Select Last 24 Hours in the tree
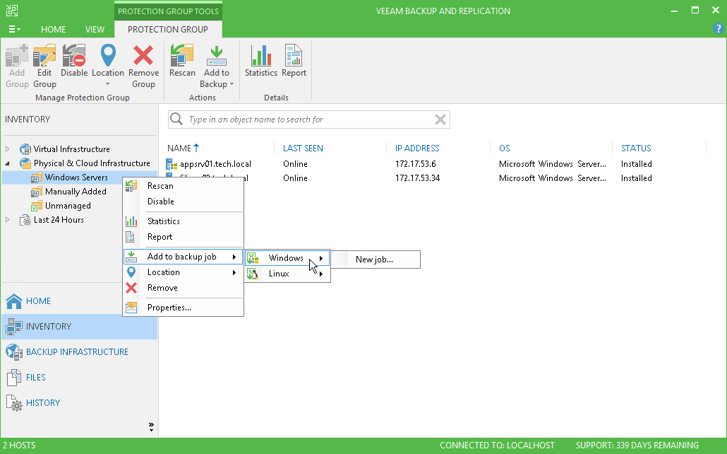Screen dimensions: 727x454 58,220
